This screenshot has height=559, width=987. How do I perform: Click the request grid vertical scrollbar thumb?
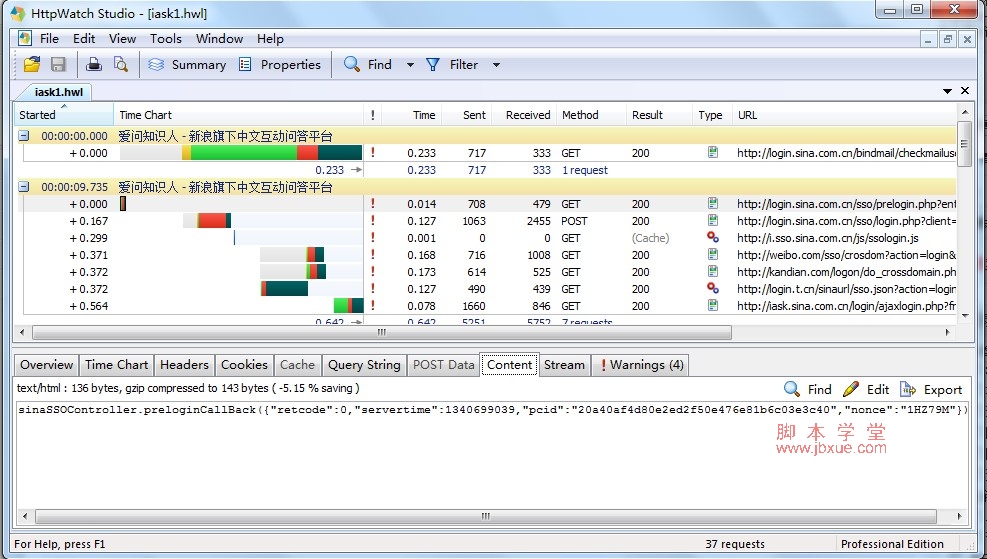coord(964,144)
